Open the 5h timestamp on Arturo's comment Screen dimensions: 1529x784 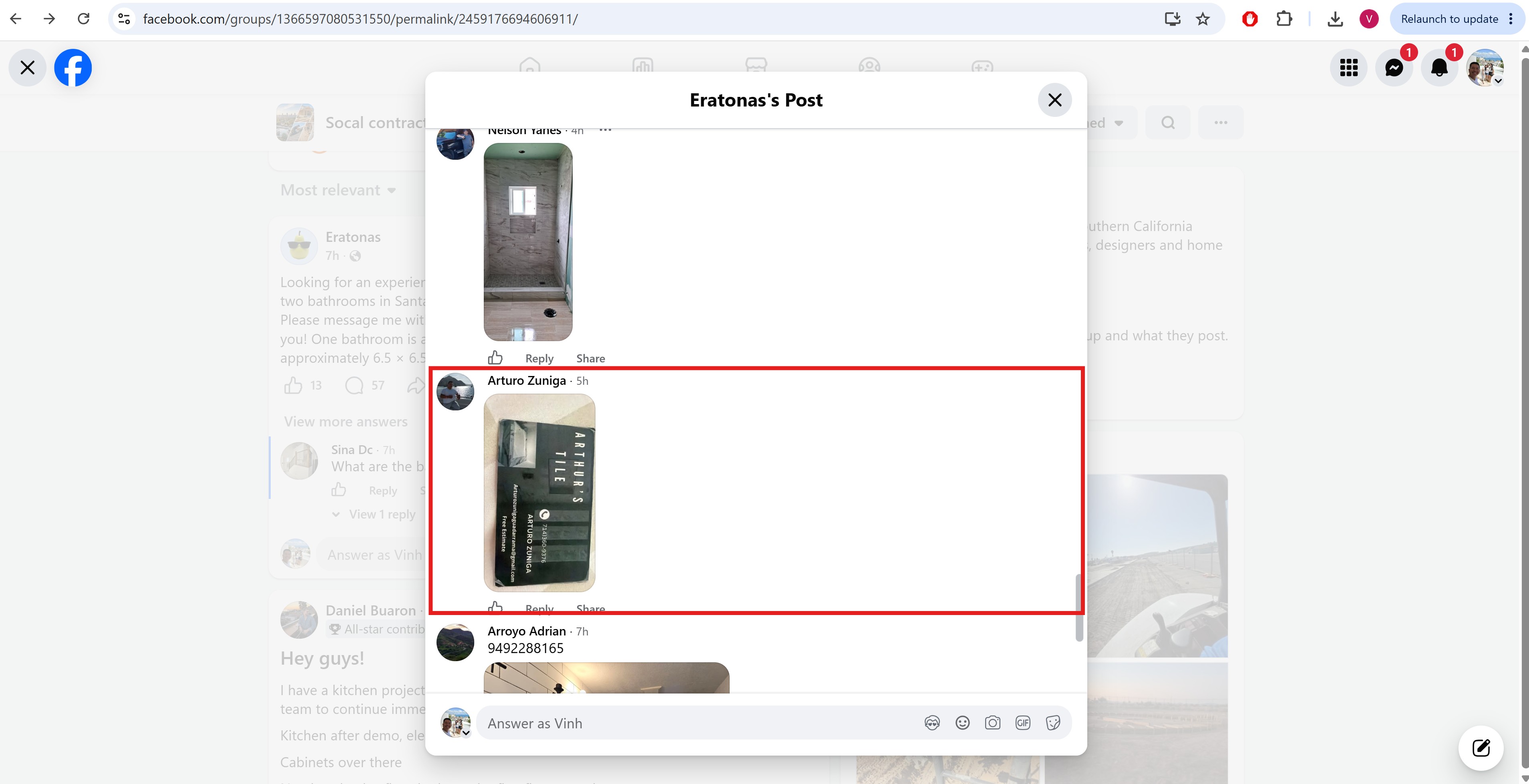point(582,381)
